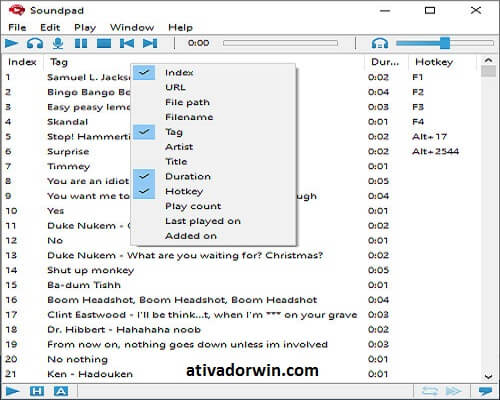This screenshot has width=500, height=400.
Task: Enable the File path column
Action: 213,102
